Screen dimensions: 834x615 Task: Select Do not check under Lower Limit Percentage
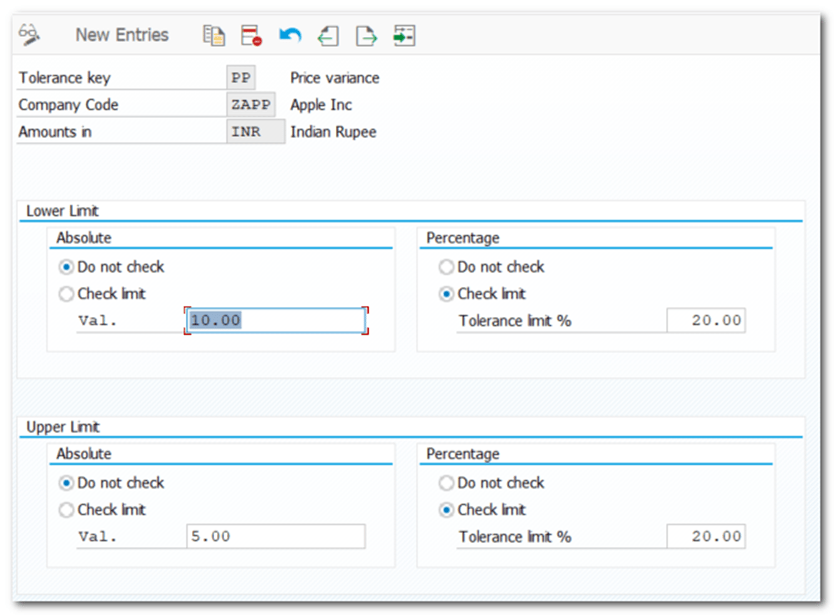click(447, 267)
